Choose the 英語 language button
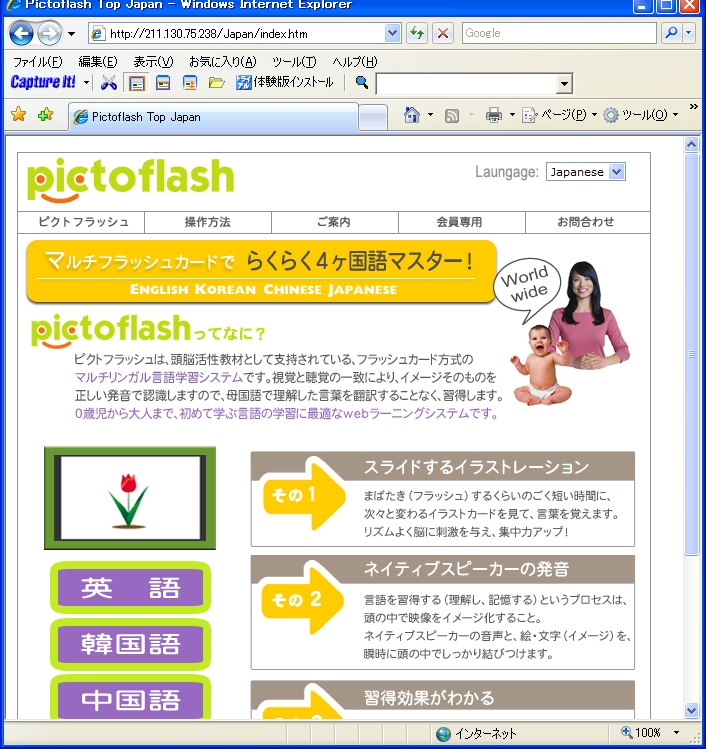Viewport: 706px width, 749px height. (130, 588)
